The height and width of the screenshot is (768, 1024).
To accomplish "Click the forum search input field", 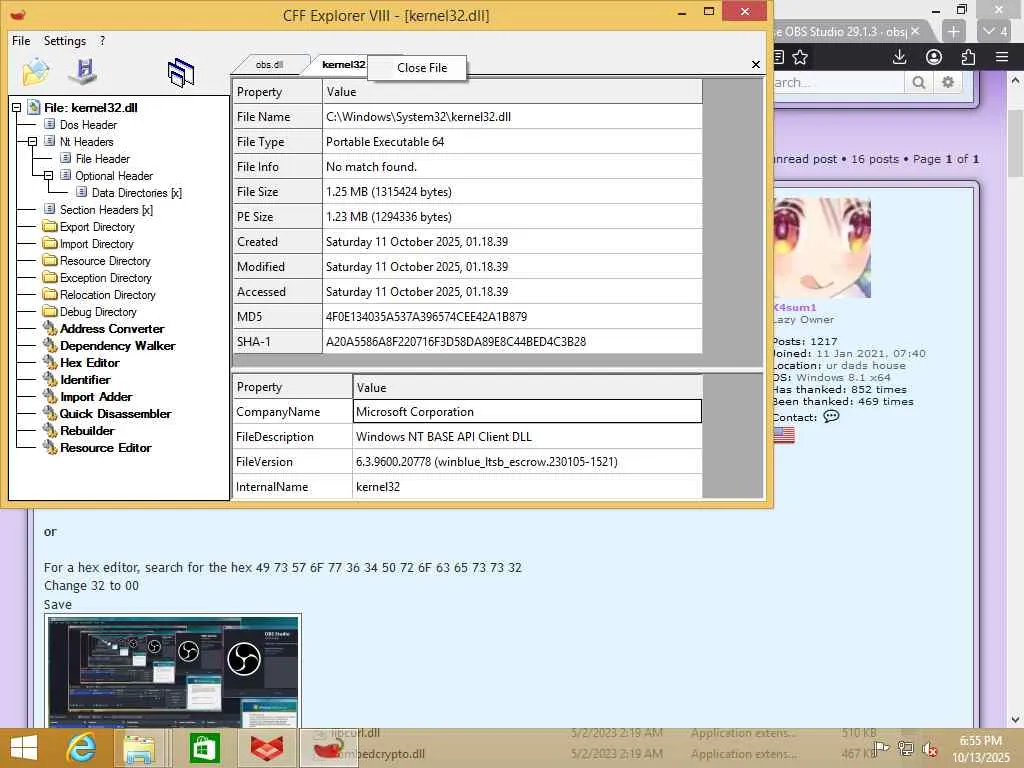I will (x=839, y=82).
